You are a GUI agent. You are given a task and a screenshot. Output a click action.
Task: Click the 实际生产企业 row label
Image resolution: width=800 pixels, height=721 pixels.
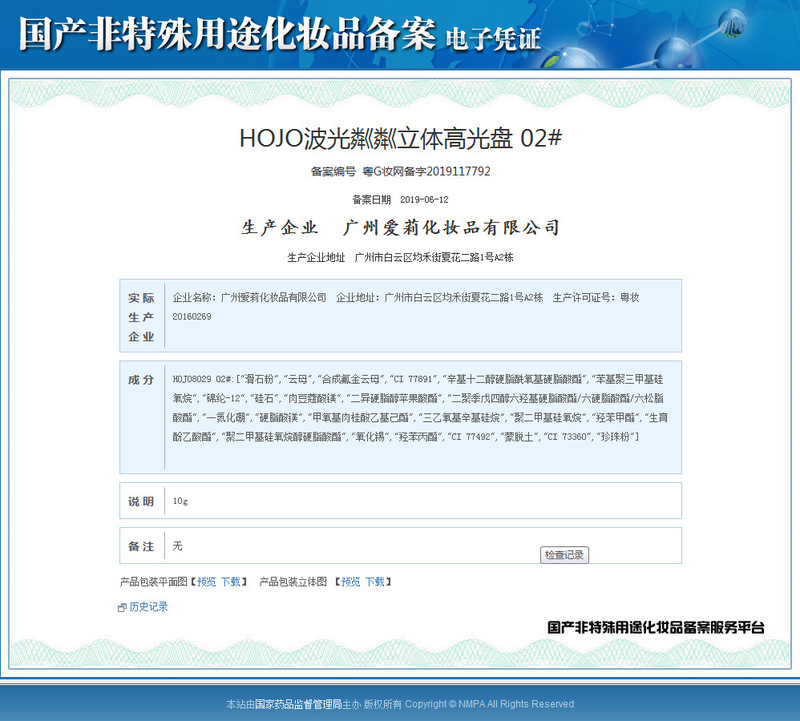(141, 317)
